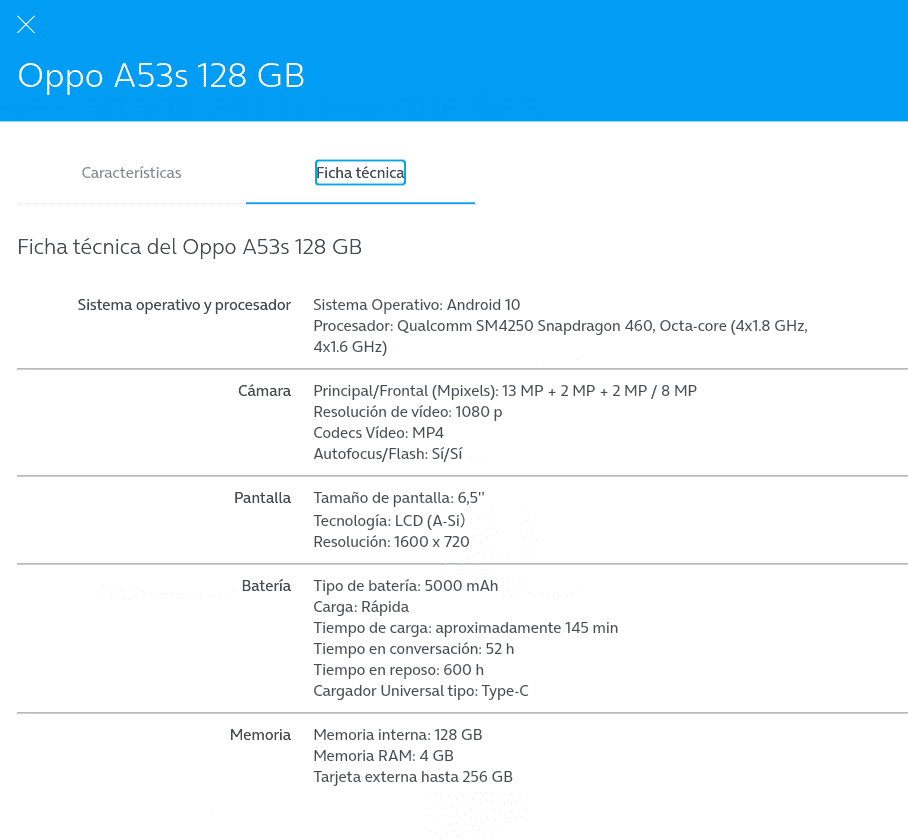Click the Qualcomm Snapdragon 460 processor line
Screen dimensions: 908x839
point(560,336)
